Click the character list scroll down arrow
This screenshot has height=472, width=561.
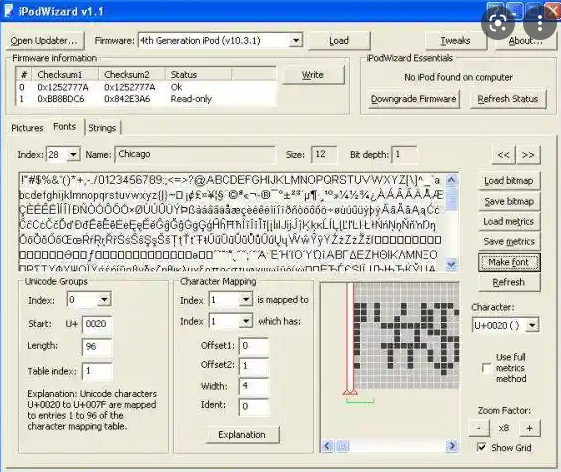451,264
